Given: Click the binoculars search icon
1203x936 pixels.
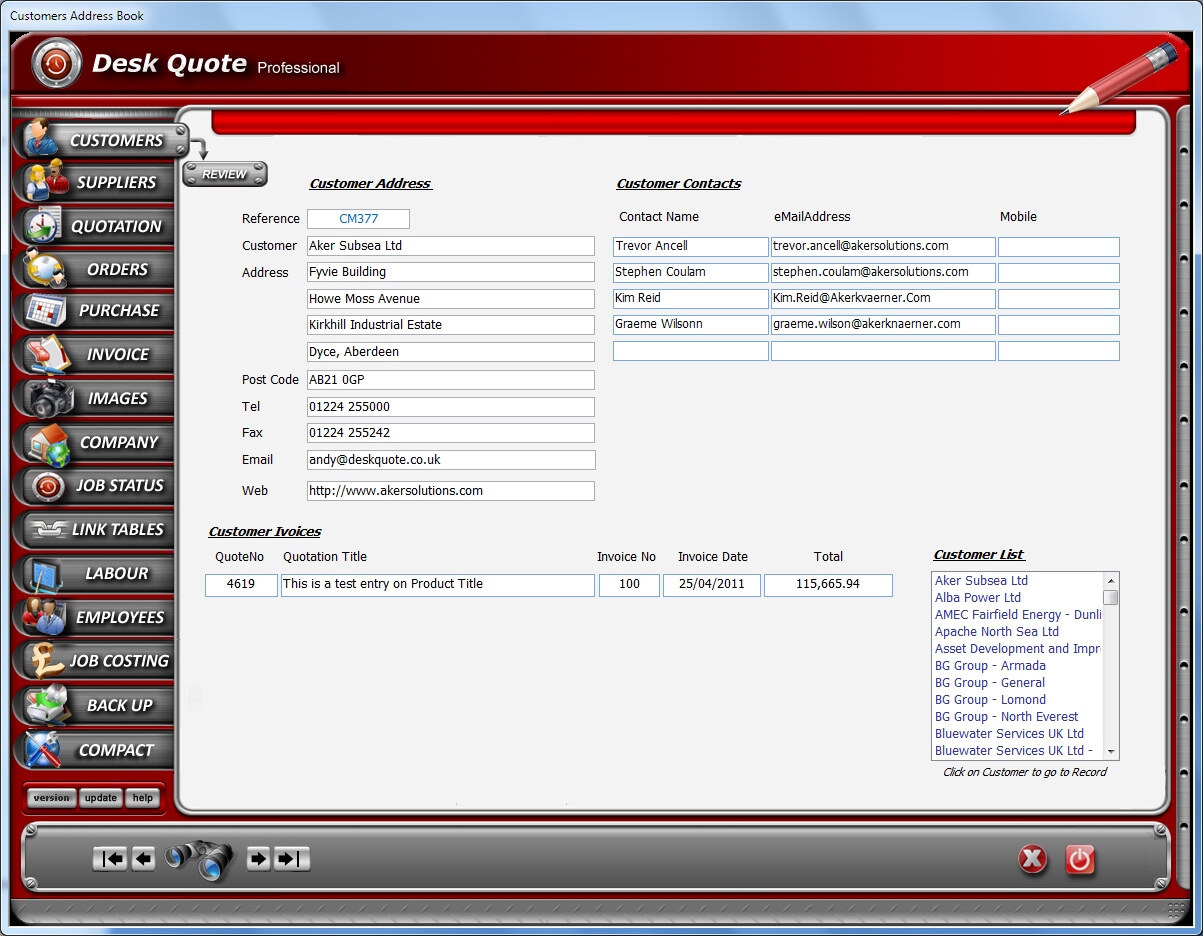Looking at the screenshot, I should tap(199, 860).
